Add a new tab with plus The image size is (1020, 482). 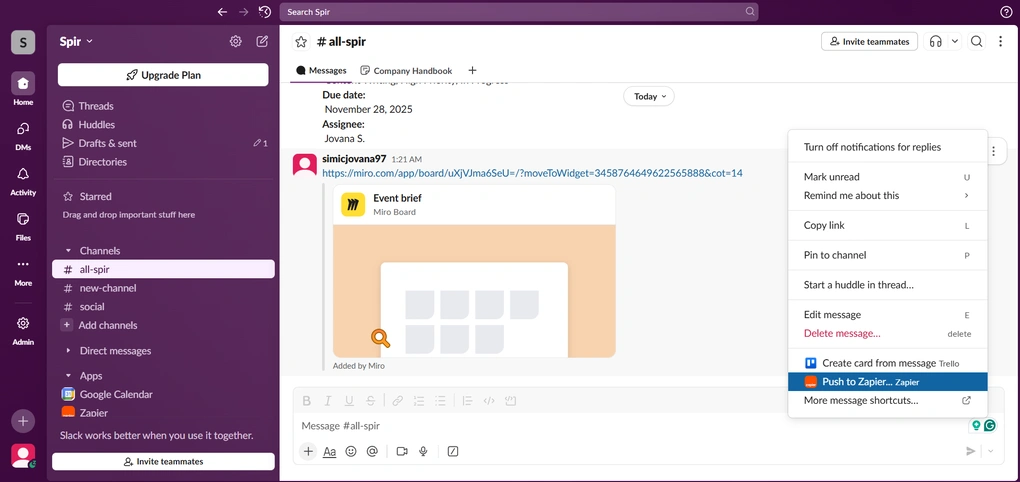[472, 70]
